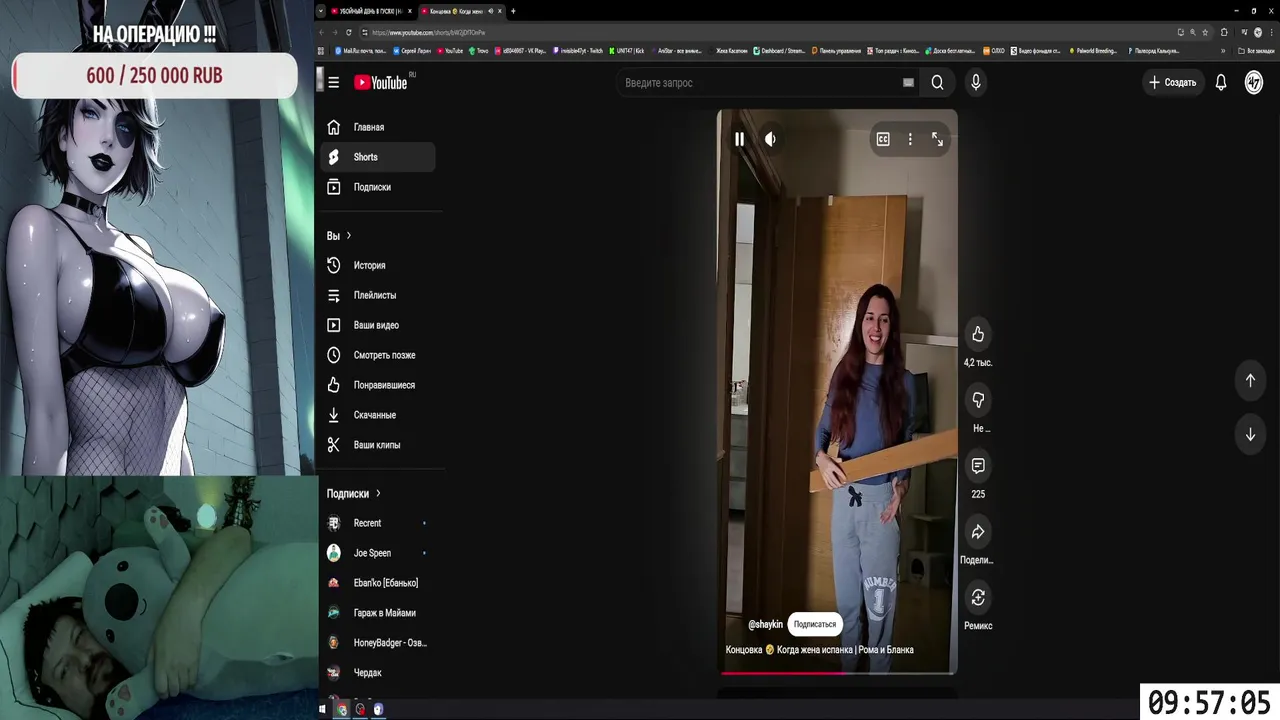Expand the Short to fullscreen
The height and width of the screenshot is (720, 1280).
(x=937, y=140)
